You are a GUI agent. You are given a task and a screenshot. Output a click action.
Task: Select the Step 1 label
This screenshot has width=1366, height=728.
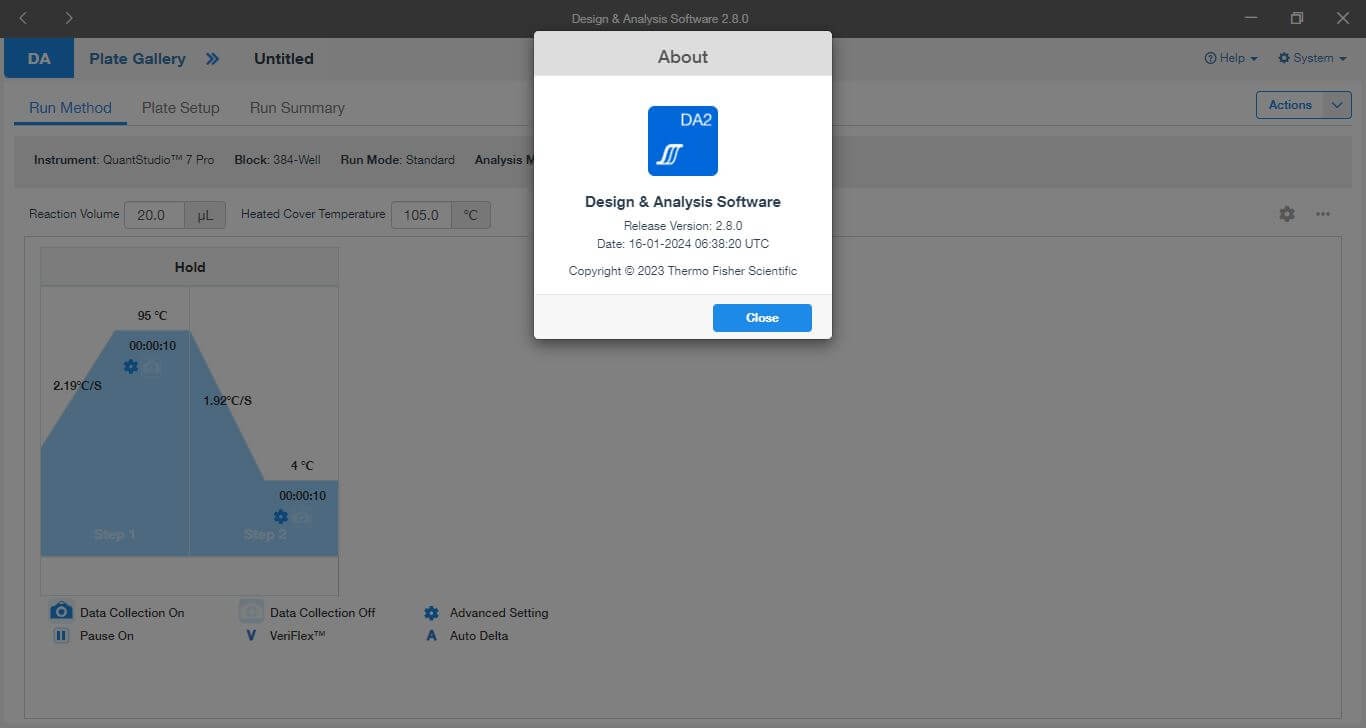[x=115, y=535]
